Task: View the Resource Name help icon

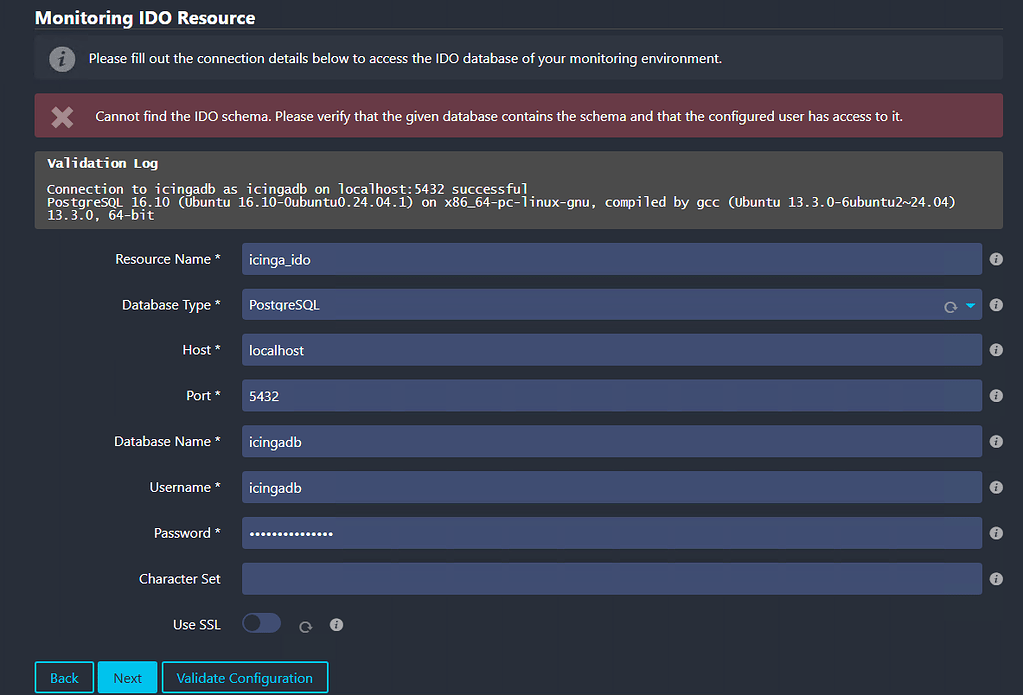Action: click(995, 258)
